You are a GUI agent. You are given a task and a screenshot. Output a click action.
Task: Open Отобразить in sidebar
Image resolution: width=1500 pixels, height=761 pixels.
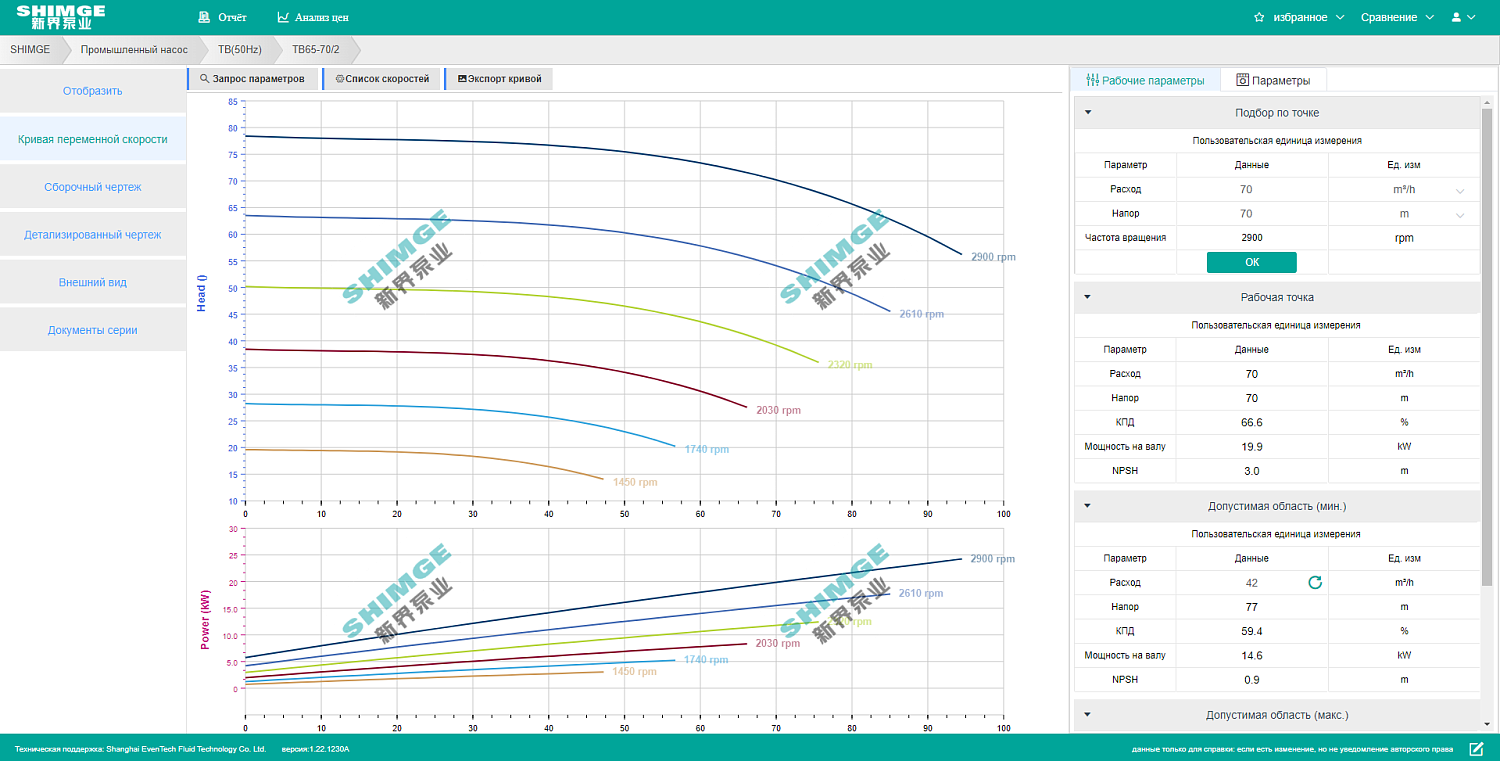coord(92,91)
